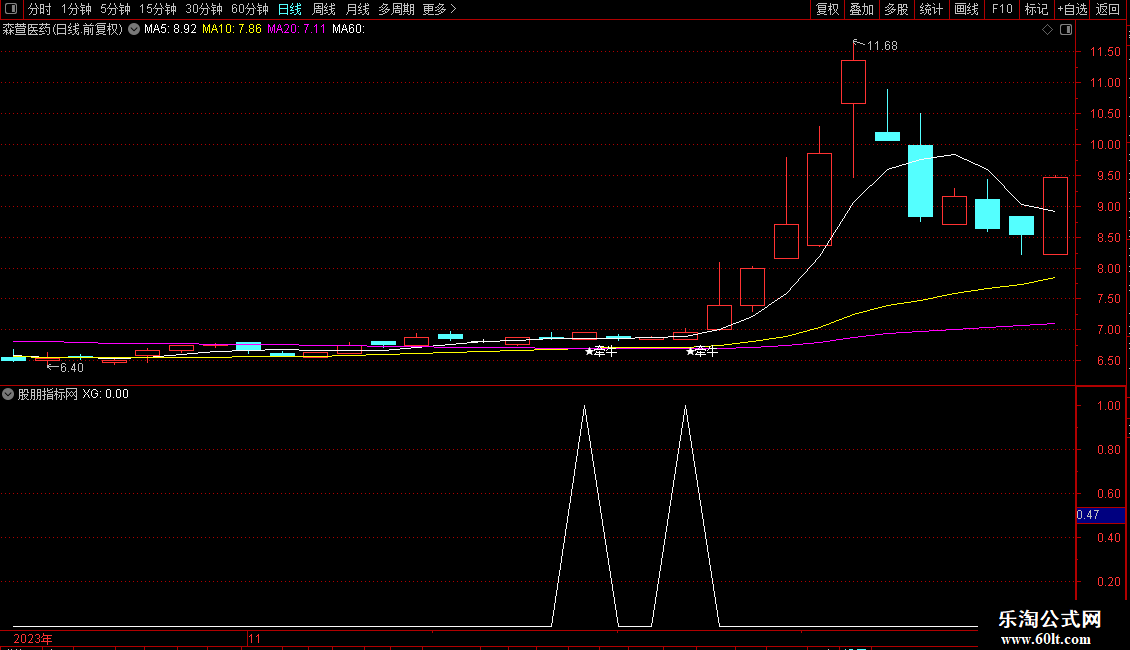Click the 6.40 low price marker
Viewport: 1130px width, 650px height.
(x=71, y=368)
